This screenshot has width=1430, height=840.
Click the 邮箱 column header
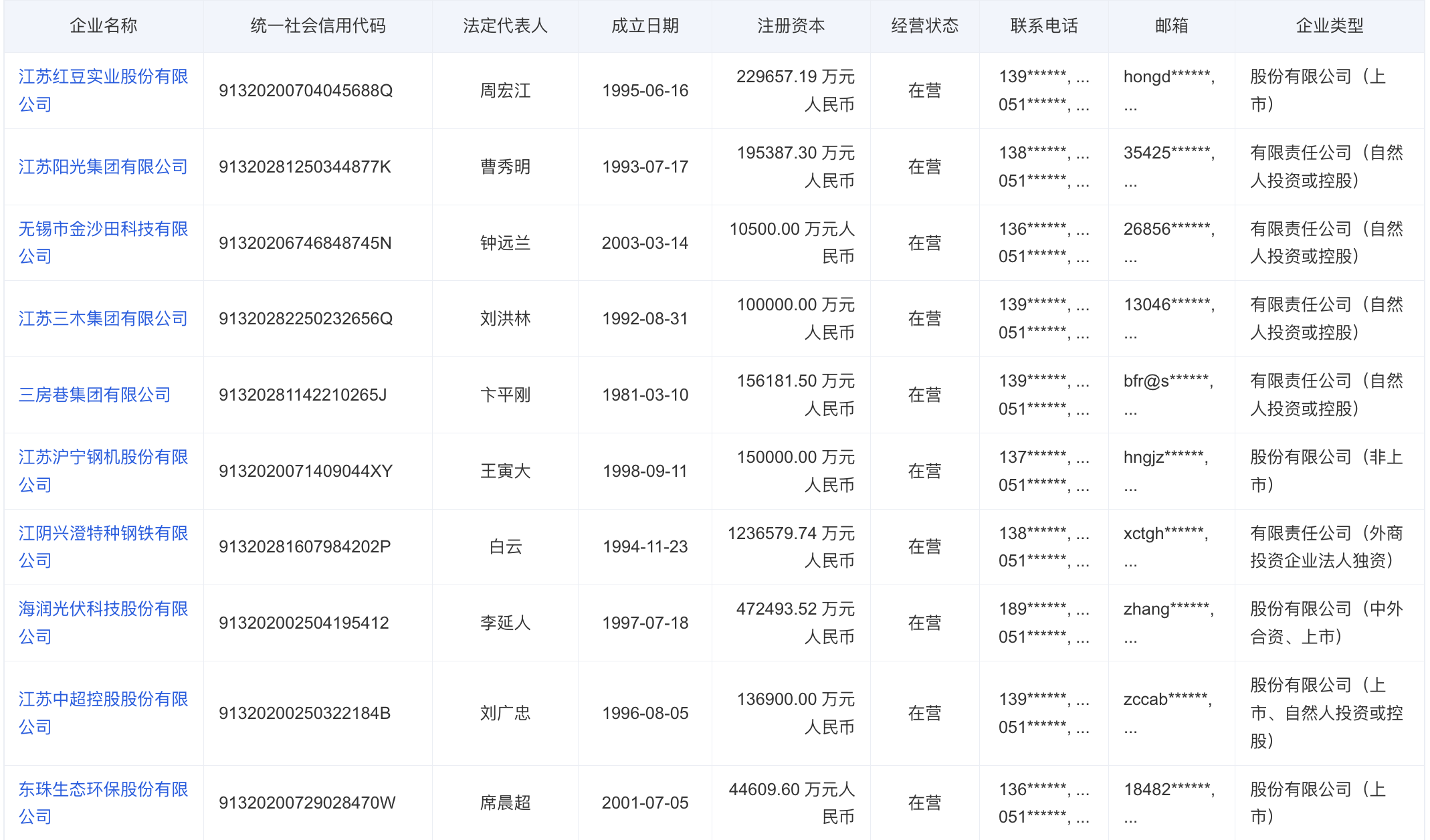click(1172, 26)
